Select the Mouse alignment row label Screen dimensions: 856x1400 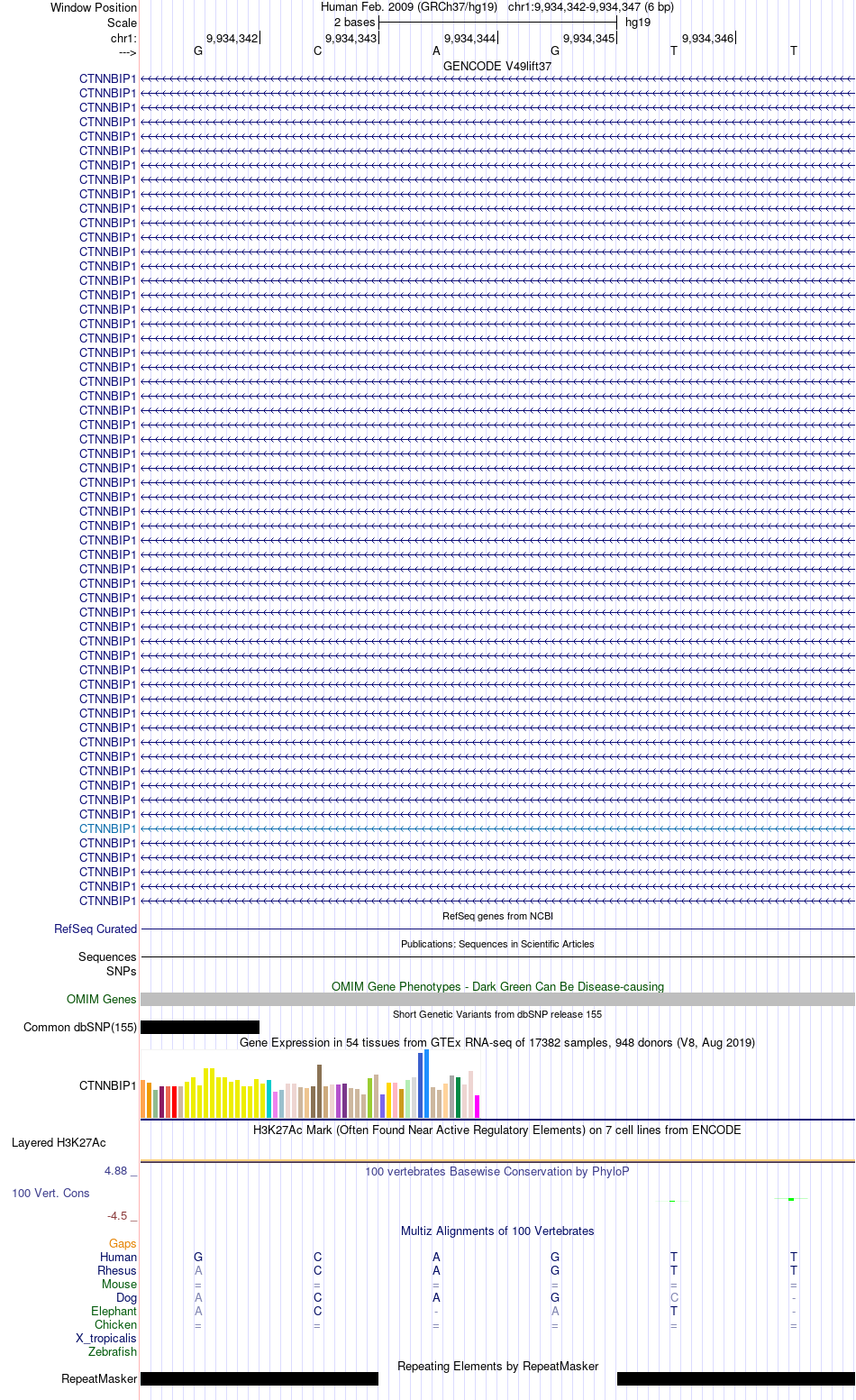click(120, 1284)
